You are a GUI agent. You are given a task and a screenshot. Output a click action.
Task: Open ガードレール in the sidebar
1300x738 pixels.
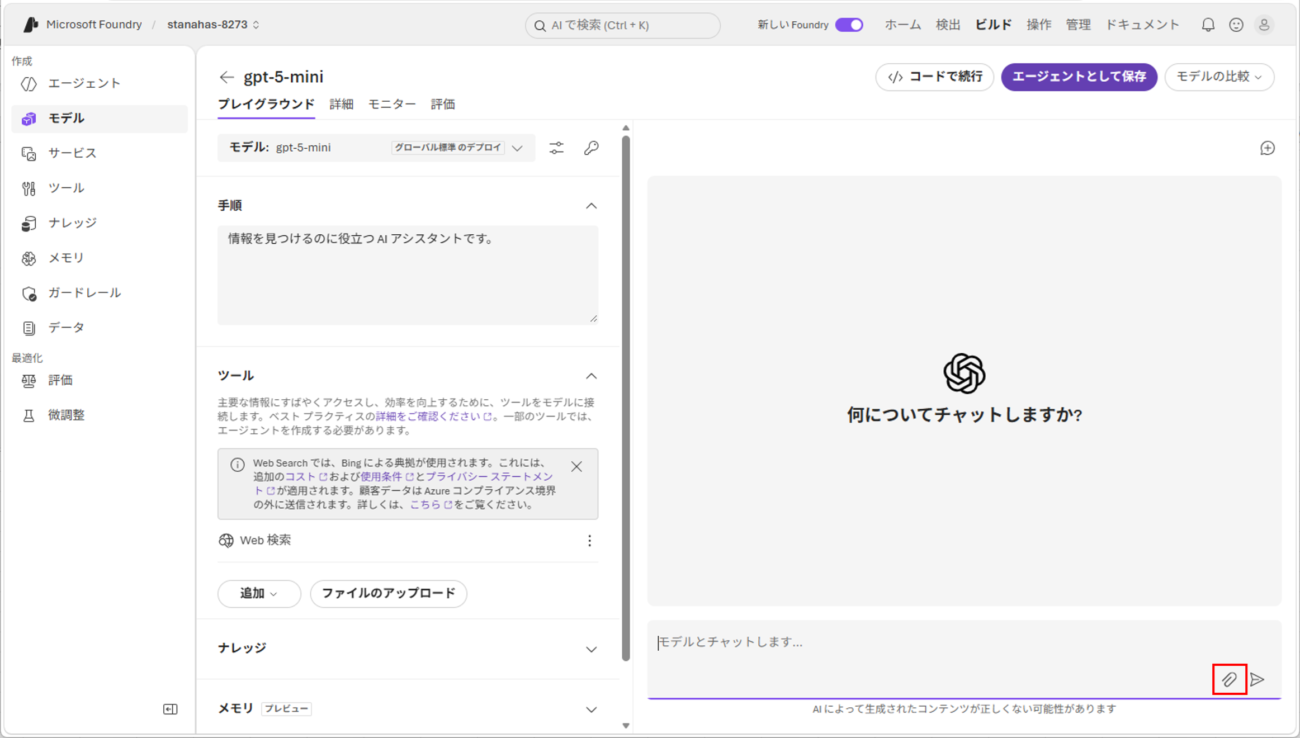point(100,293)
